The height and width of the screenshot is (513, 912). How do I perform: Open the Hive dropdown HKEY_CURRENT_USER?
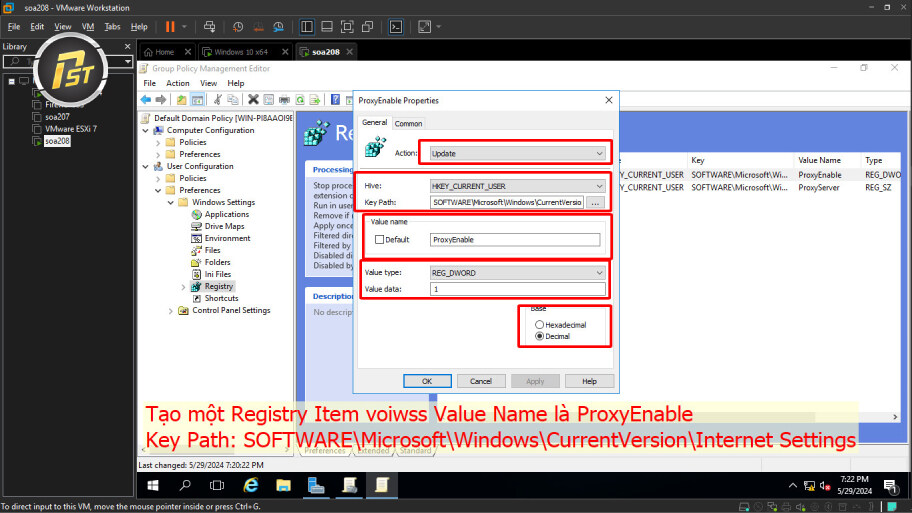(x=518, y=186)
